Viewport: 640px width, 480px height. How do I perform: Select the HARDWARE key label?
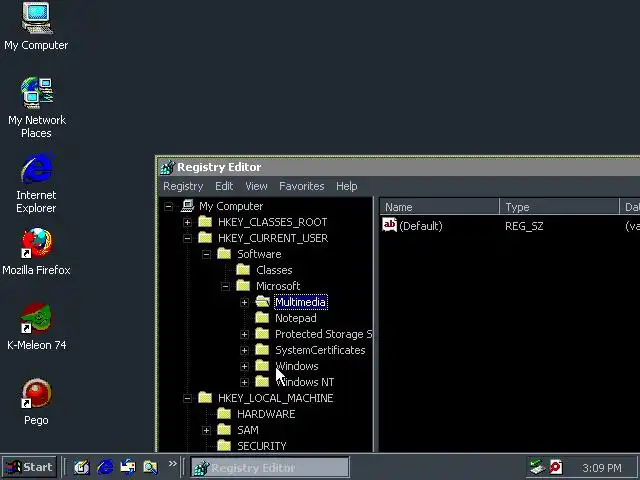click(x=266, y=414)
